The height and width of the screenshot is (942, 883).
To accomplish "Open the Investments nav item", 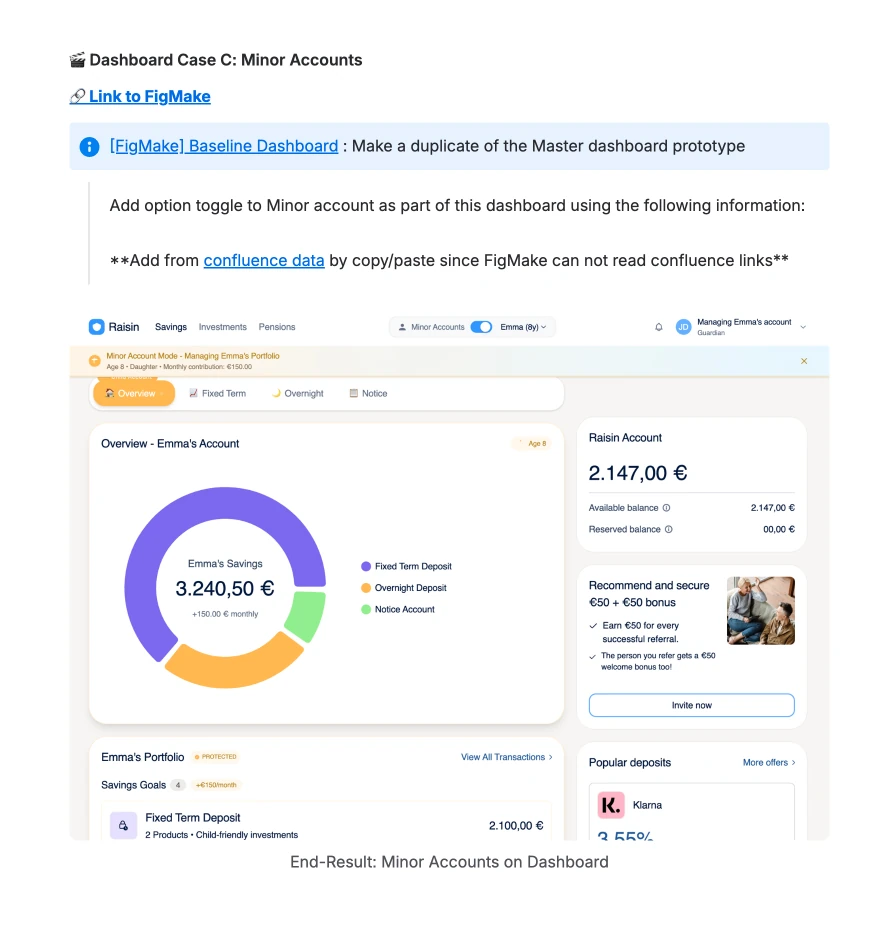I will click(222, 327).
